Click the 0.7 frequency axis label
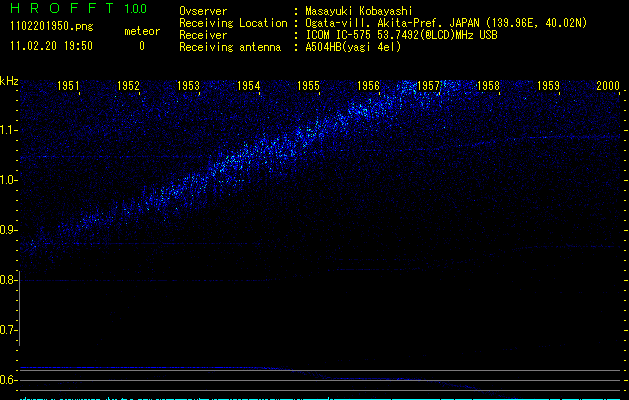This screenshot has width=629, height=400. 8,330
